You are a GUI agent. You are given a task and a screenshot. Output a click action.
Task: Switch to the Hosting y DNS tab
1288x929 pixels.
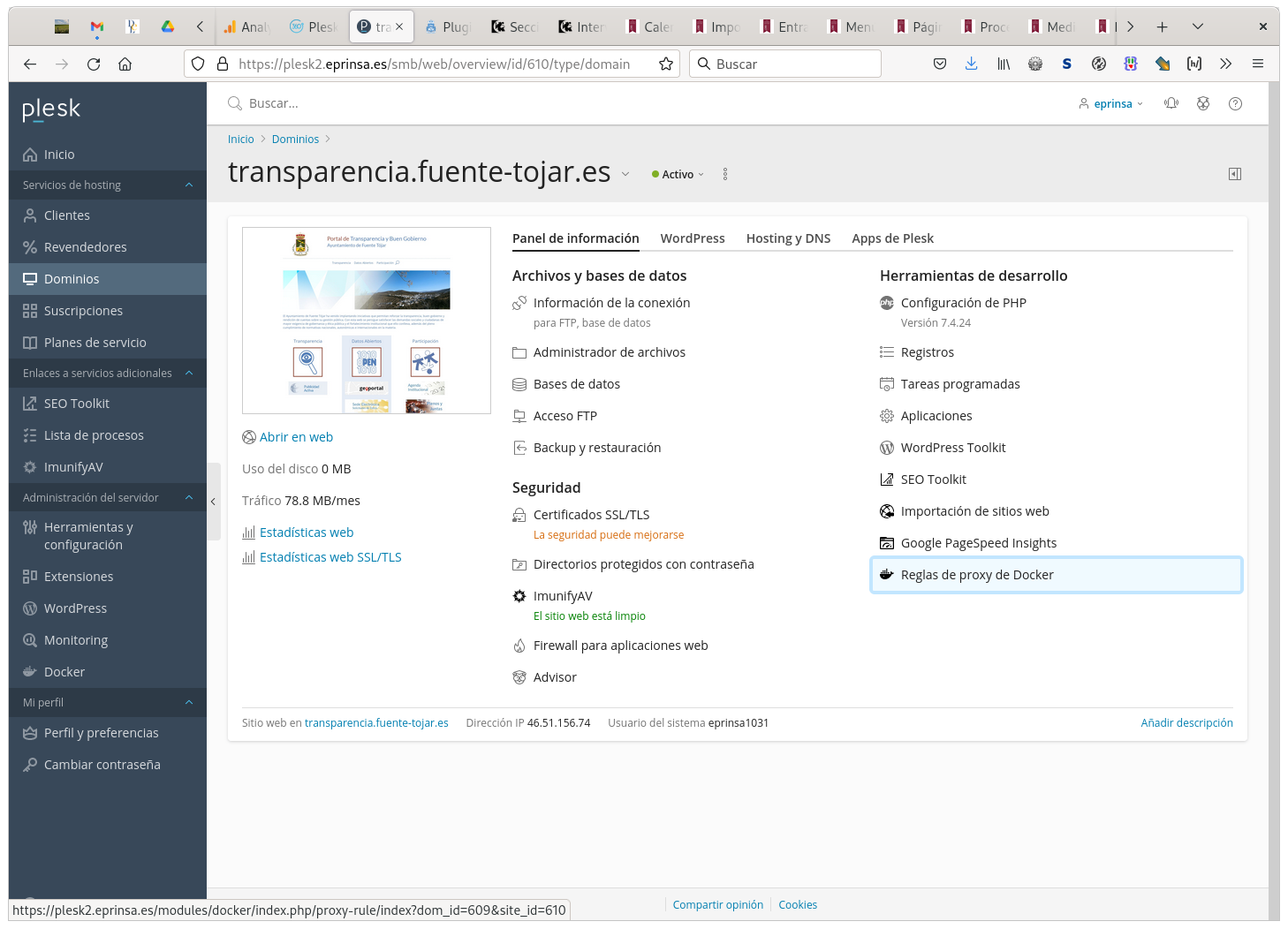tap(788, 238)
